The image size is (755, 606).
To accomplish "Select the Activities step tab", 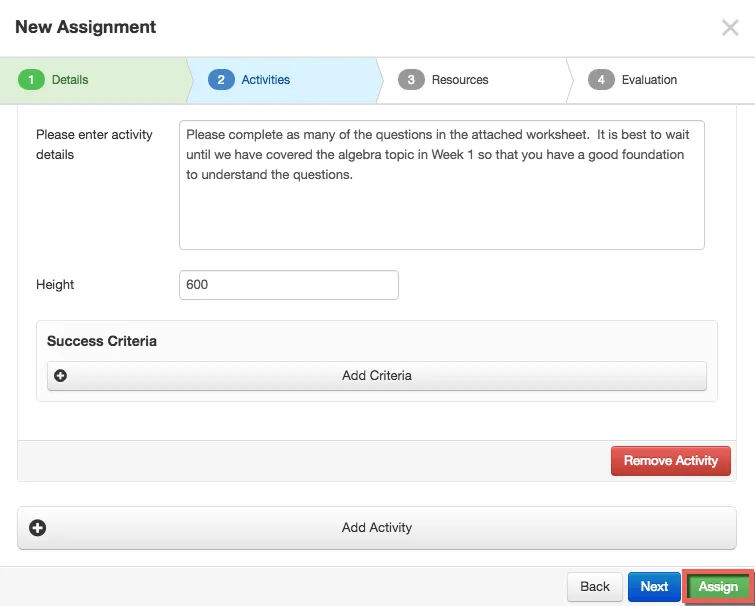I will [x=284, y=80].
